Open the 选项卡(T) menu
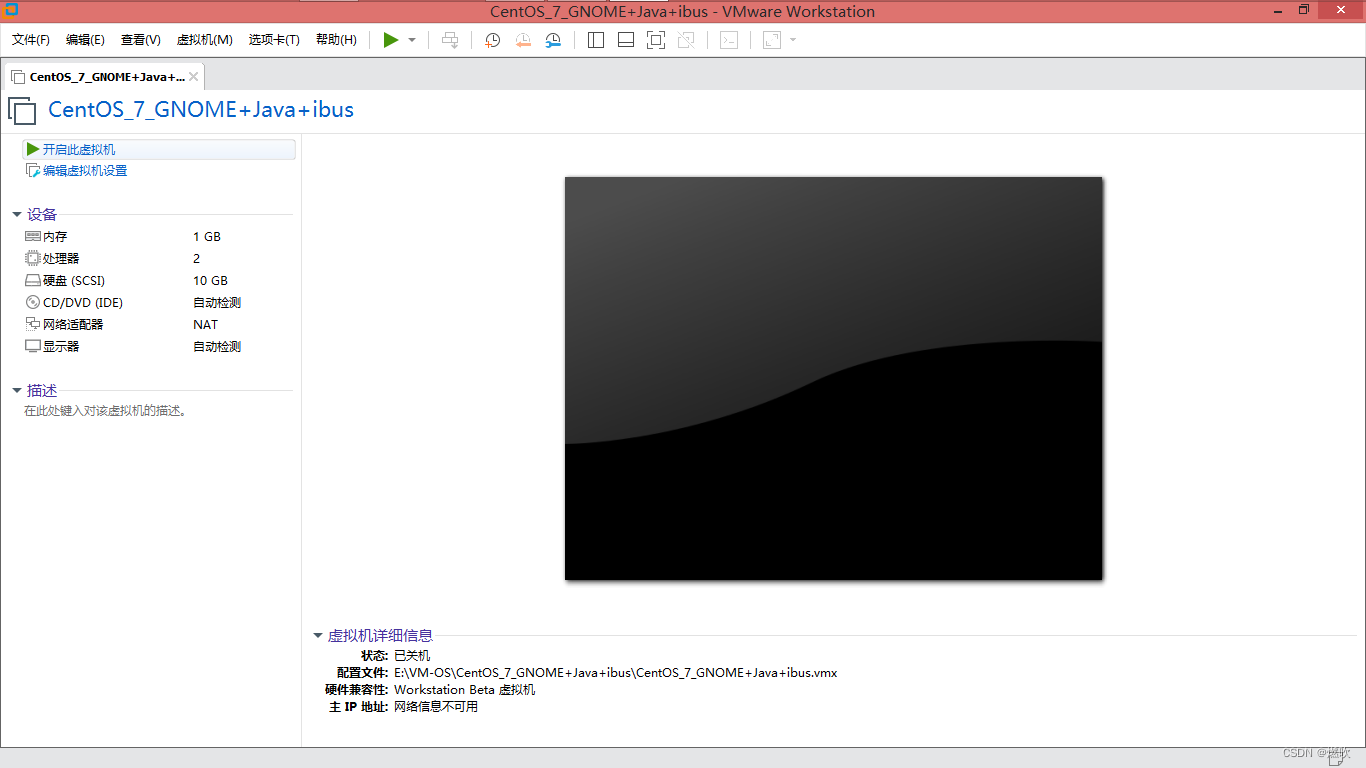Viewport: 1366px width, 768px height. coord(274,40)
